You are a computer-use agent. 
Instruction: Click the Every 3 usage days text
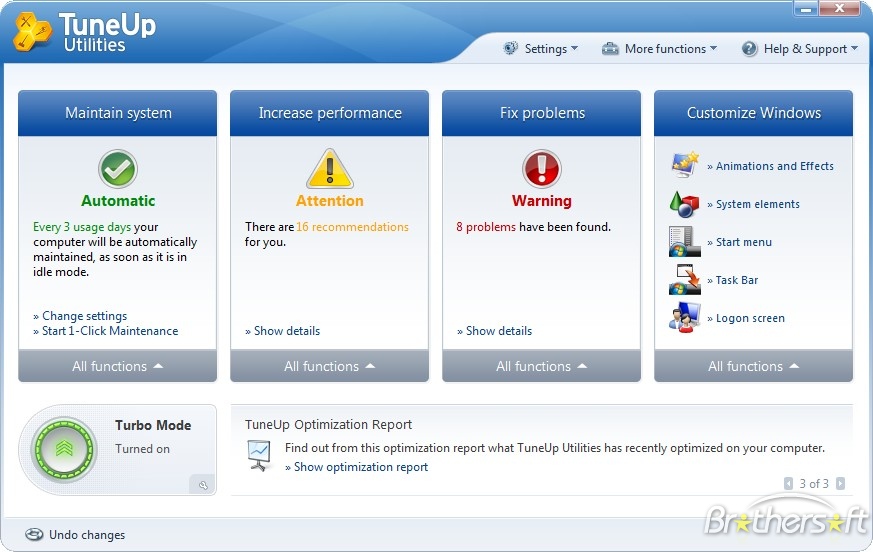82,227
